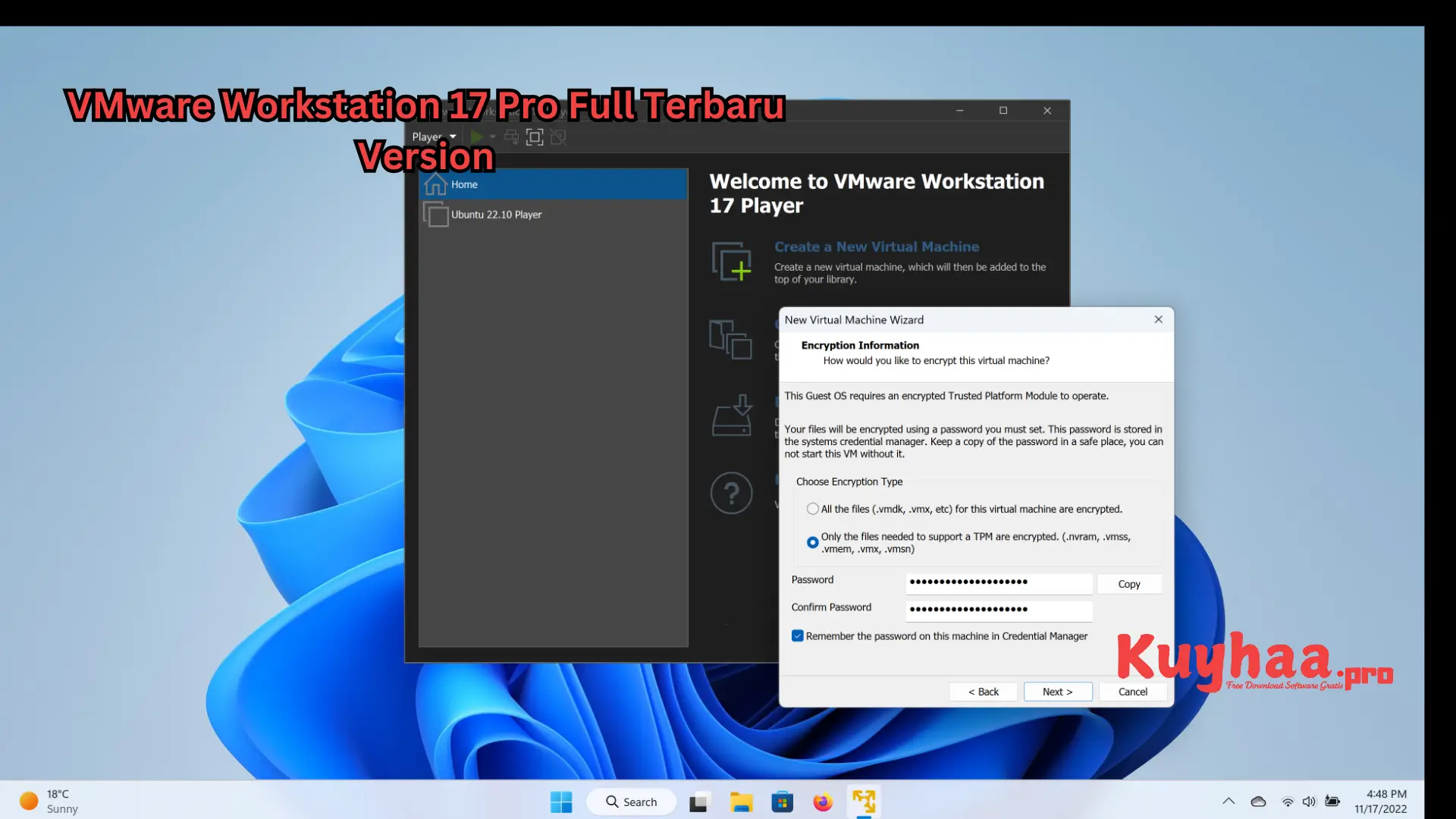1456x819 pixels.
Task: Open the weather widget showing 18°C Sunny
Action: tap(49, 802)
